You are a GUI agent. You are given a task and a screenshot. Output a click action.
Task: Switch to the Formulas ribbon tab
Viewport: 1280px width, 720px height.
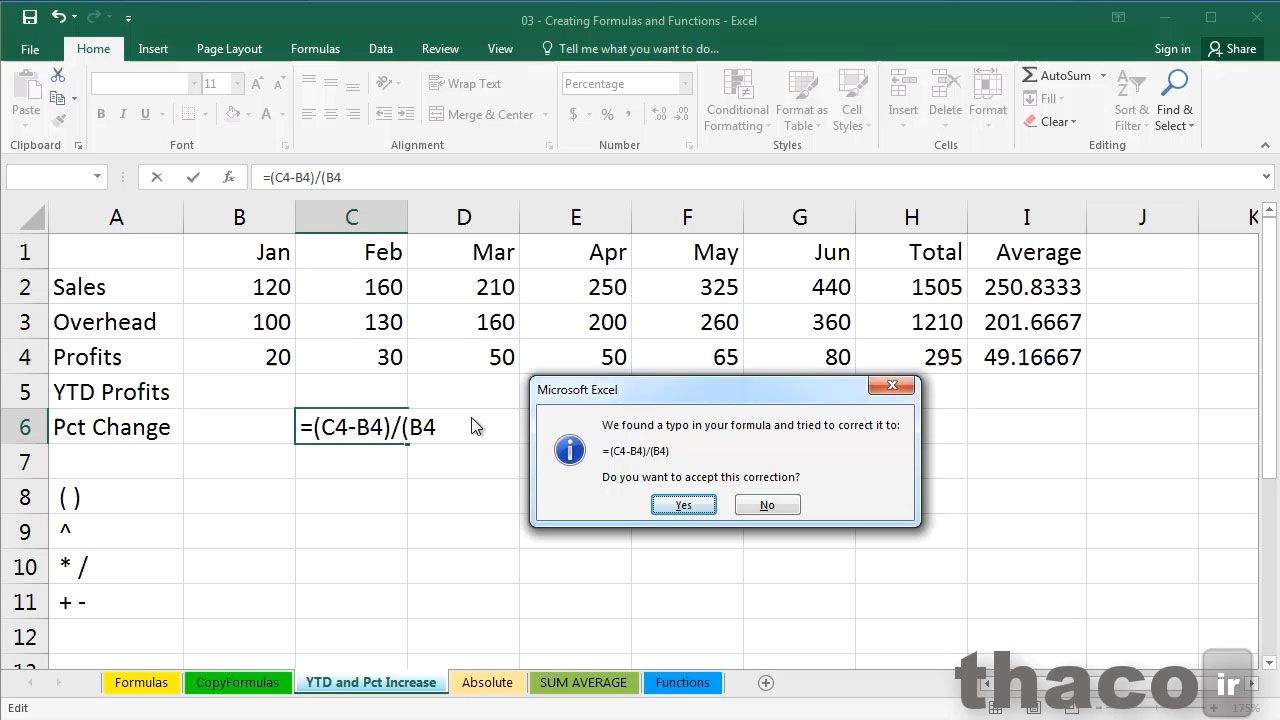(x=315, y=49)
